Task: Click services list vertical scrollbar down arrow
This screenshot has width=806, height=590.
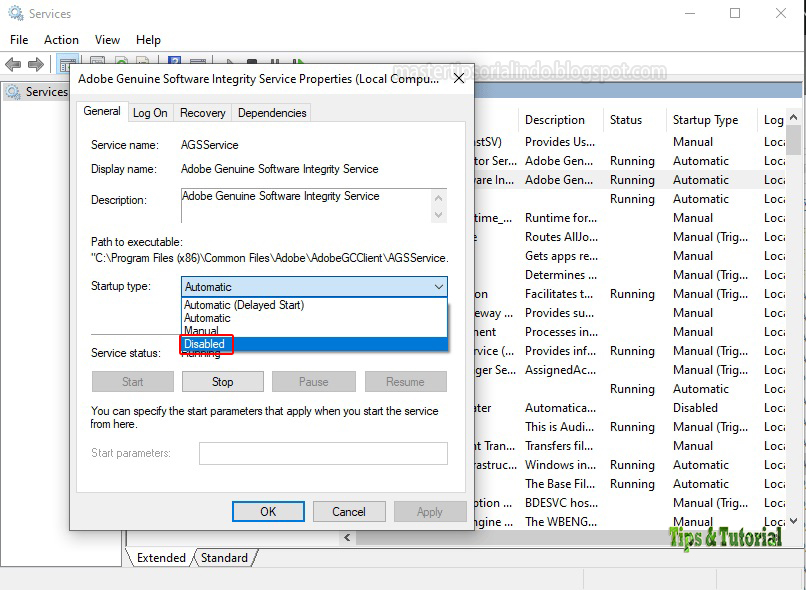Action: 794,521
